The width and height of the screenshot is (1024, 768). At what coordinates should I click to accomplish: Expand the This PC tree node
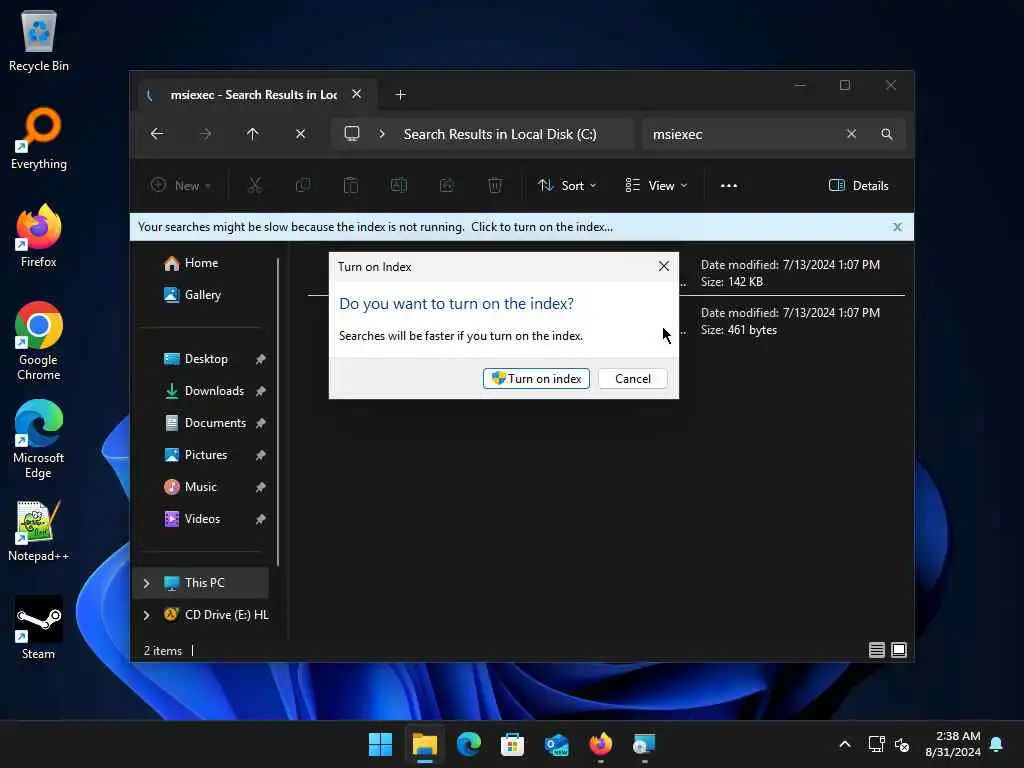(147, 583)
